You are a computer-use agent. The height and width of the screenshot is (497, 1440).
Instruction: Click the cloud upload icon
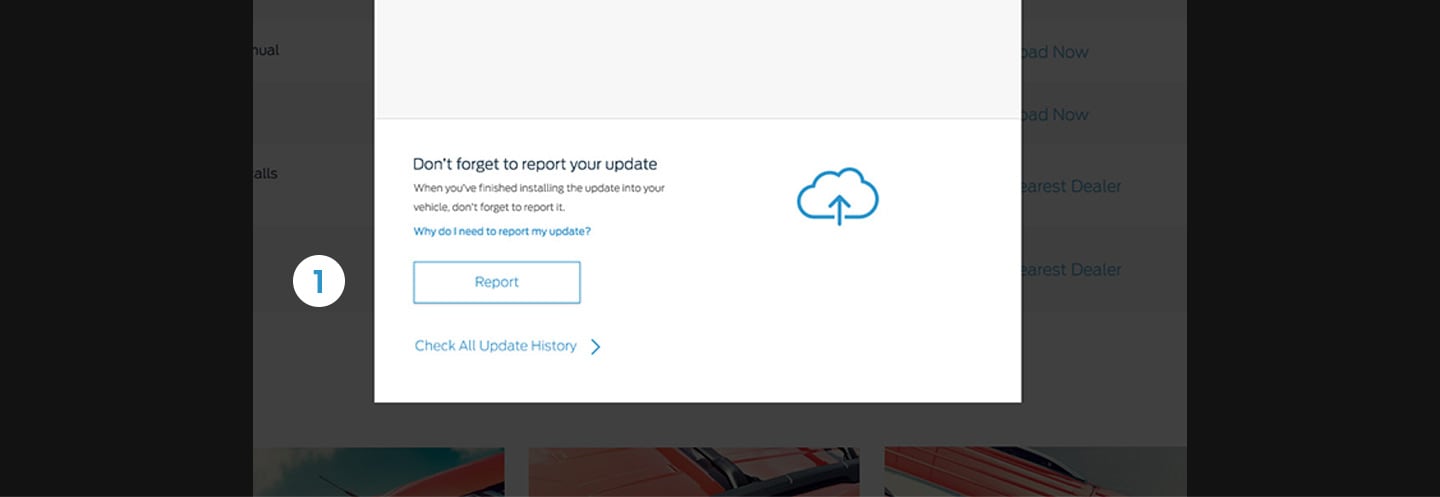click(837, 196)
